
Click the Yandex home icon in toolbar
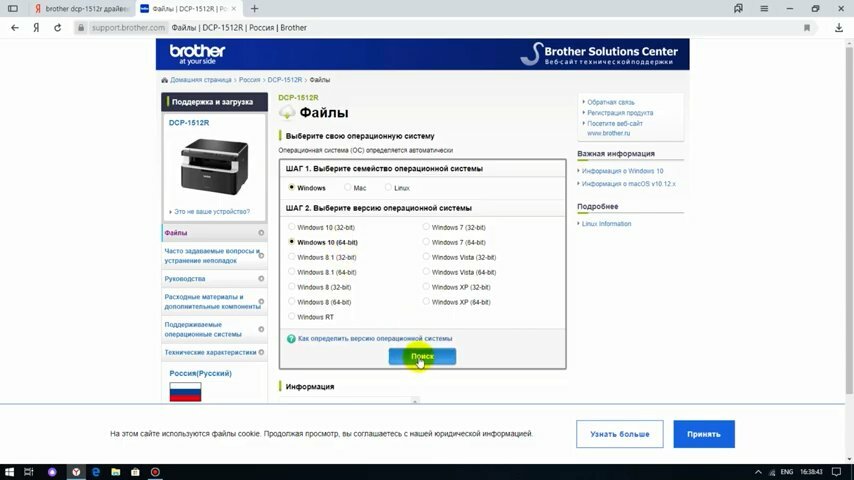point(36,28)
